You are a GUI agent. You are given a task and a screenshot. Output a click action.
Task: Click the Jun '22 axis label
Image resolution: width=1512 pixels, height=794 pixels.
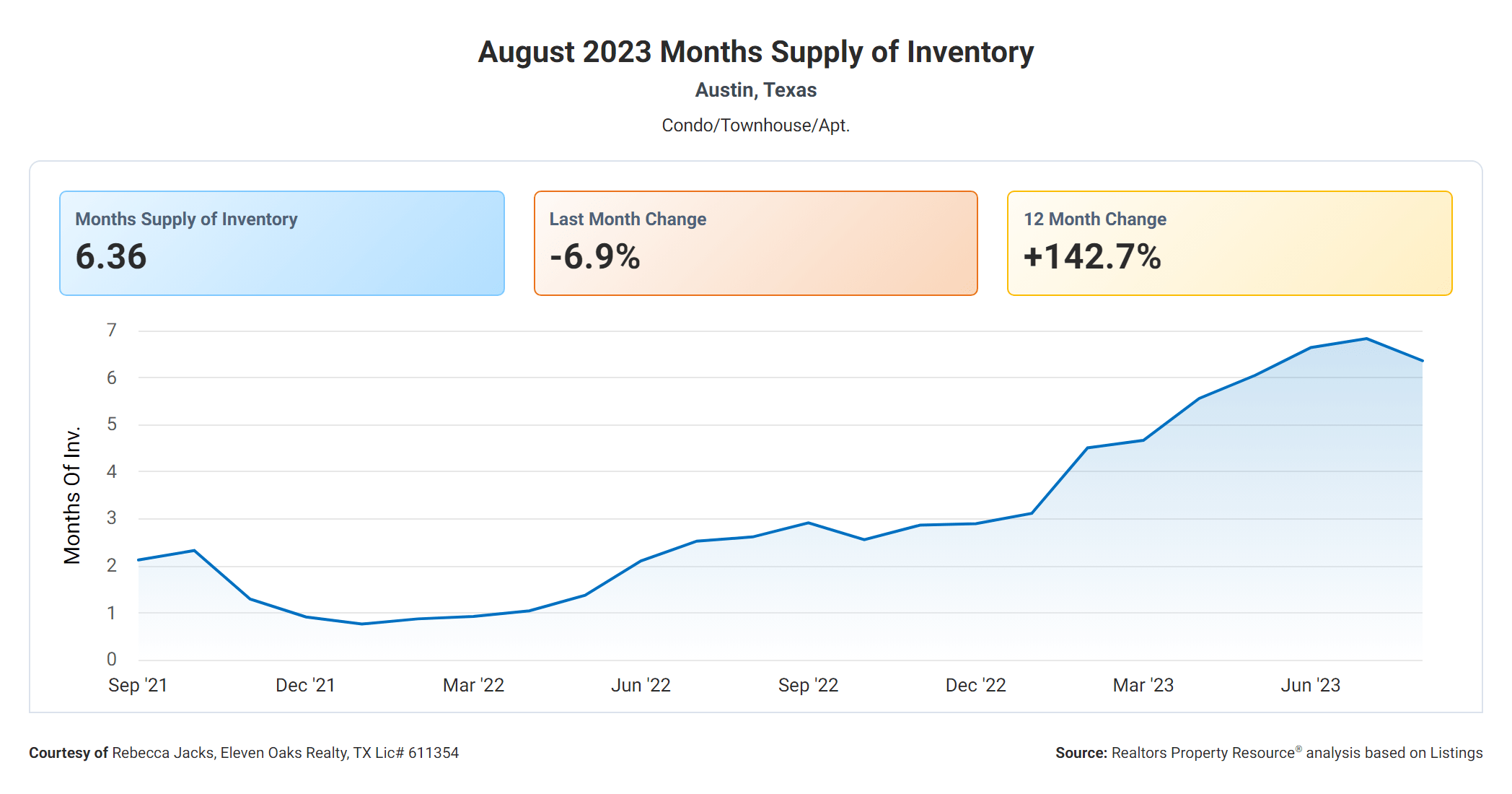tap(643, 685)
